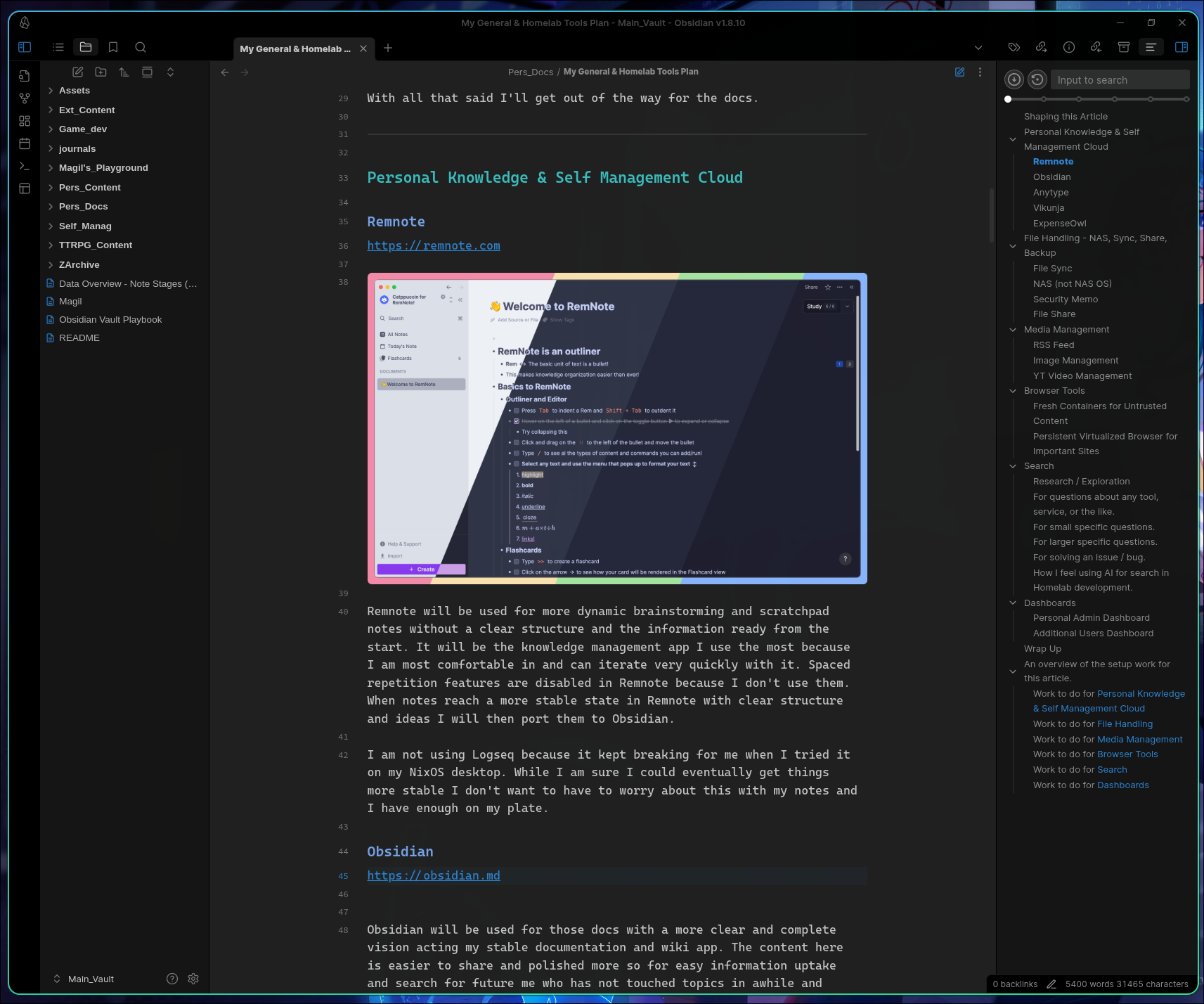Toggle the right sidebar visibility
The height and width of the screenshot is (1004, 1204).
(x=1182, y=47)
